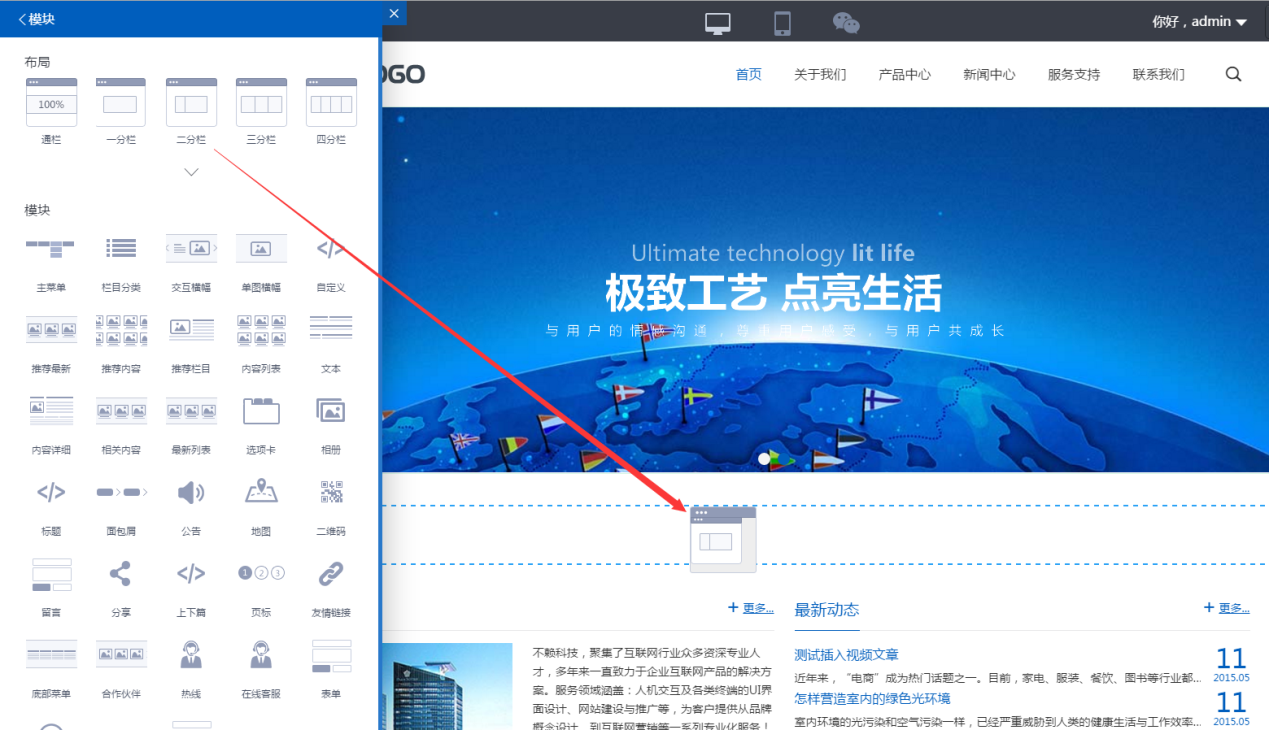This screenshot has width=1269, height=730.
Task: Select the 四分栏 four-column layout
Action: (x=331, y=102)
